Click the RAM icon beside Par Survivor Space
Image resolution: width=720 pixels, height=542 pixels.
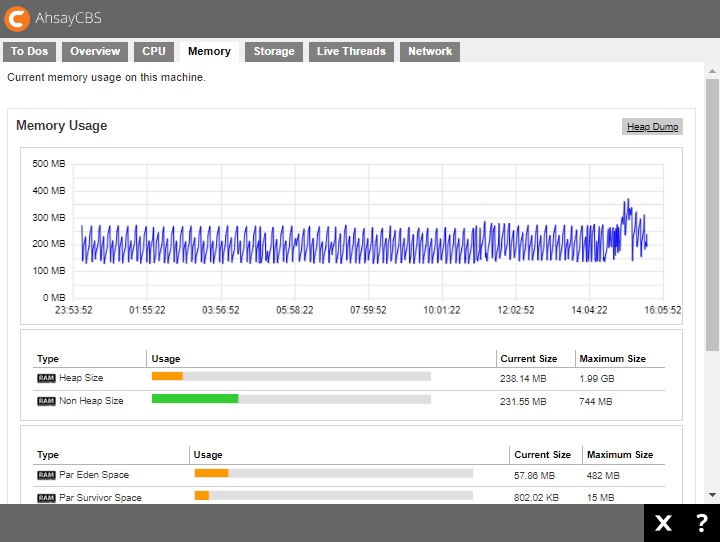pos(46,498)
